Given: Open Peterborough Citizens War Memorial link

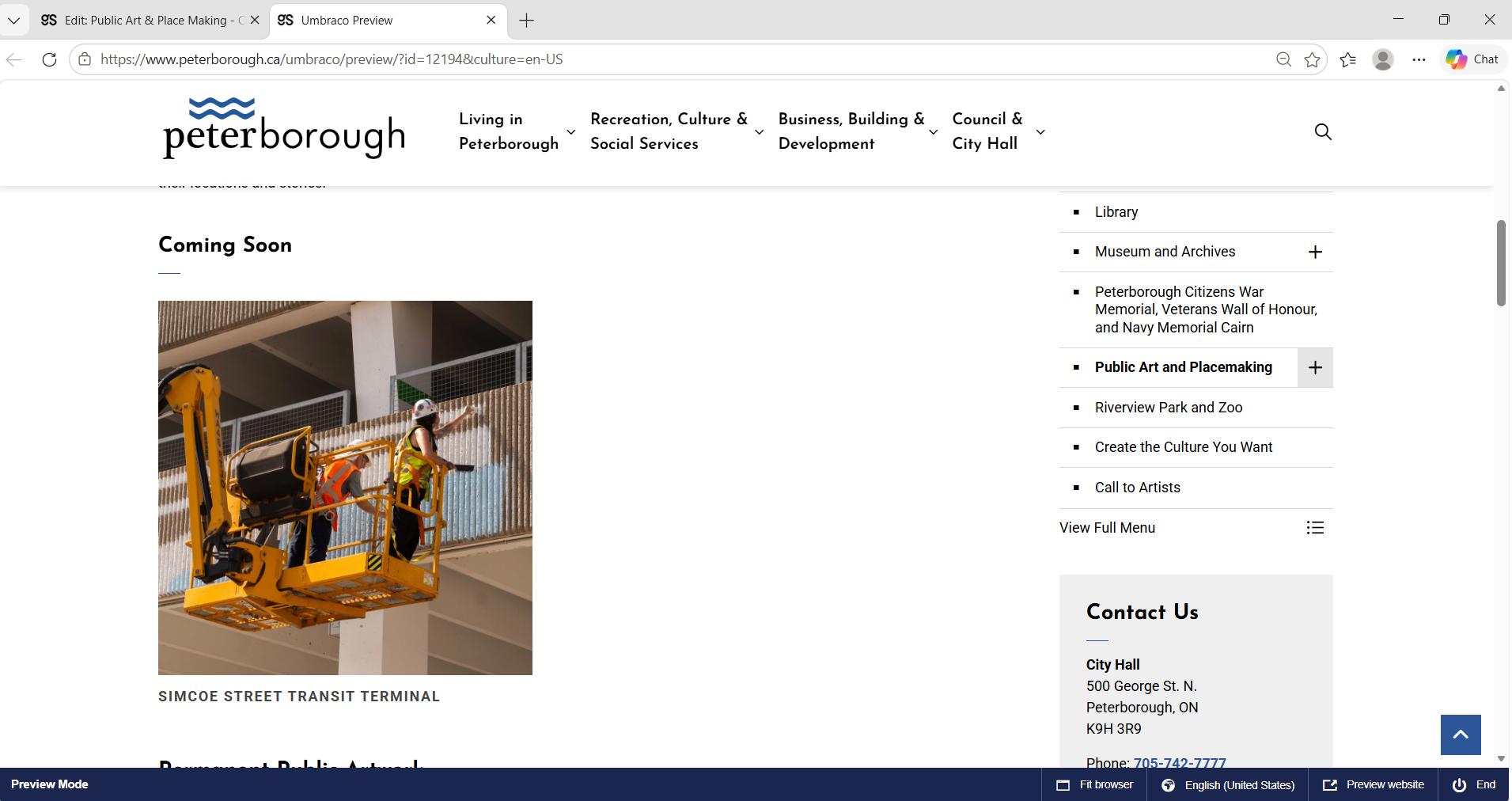Looking at the screenshot, I should coord(1206,309).
